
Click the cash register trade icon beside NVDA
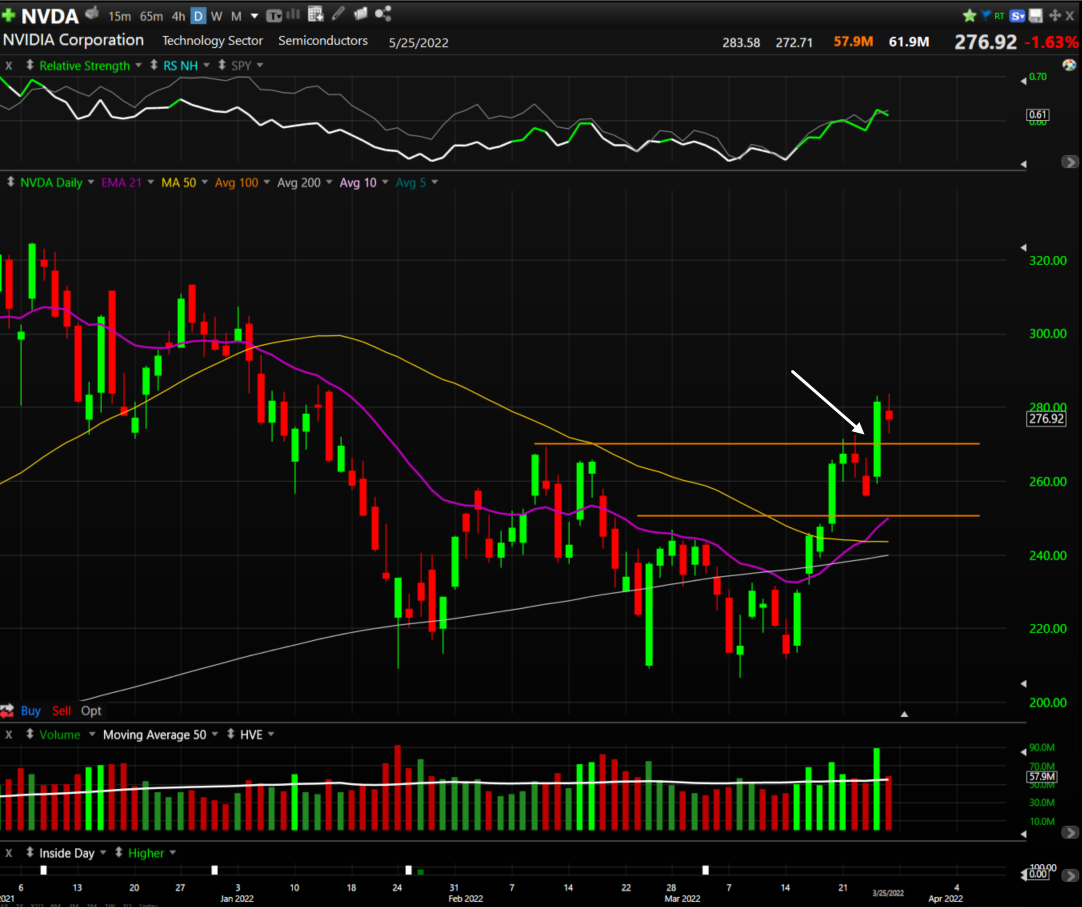click(x=92, y=14)
